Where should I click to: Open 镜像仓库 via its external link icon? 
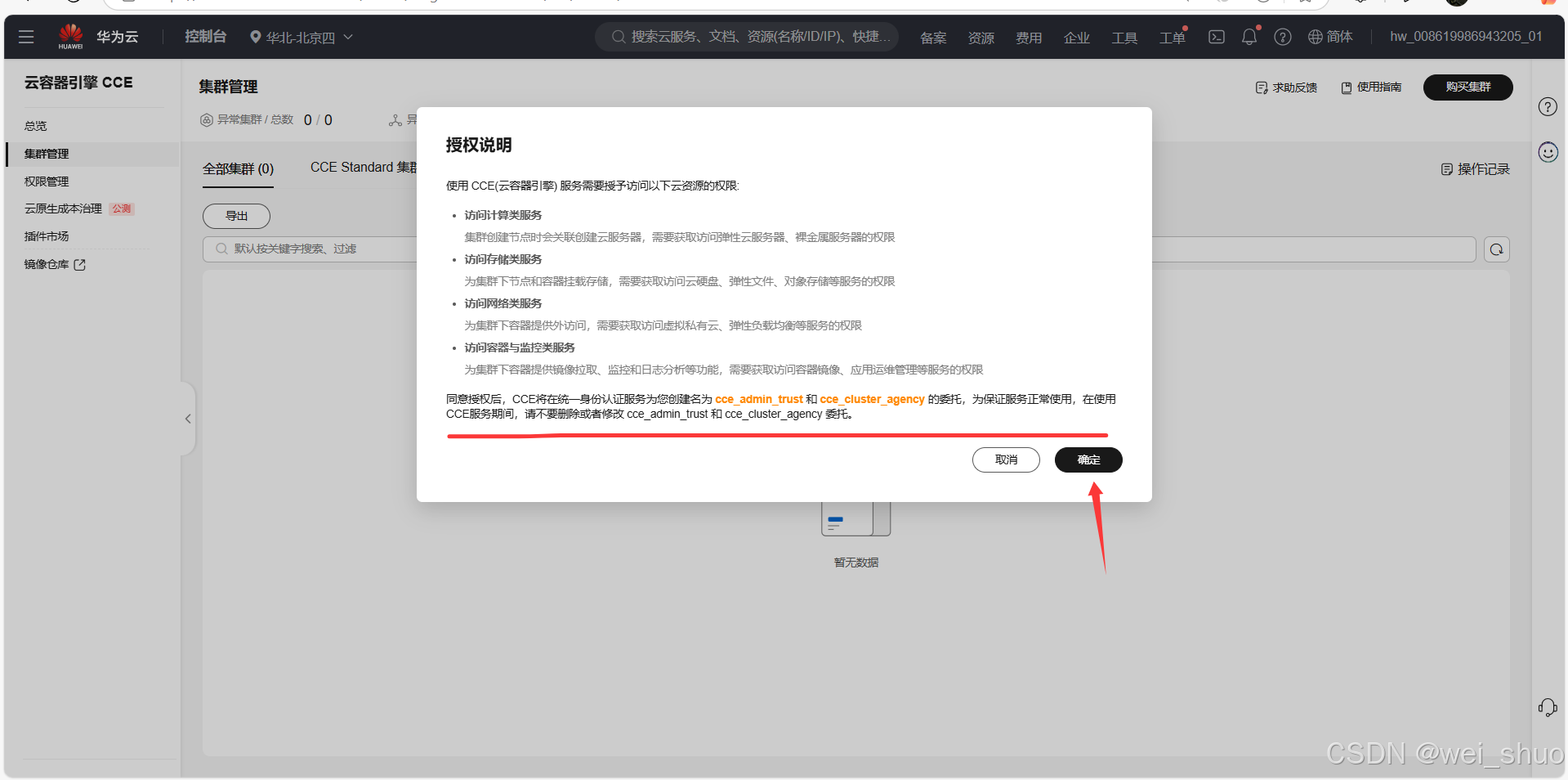pos(79,264)
